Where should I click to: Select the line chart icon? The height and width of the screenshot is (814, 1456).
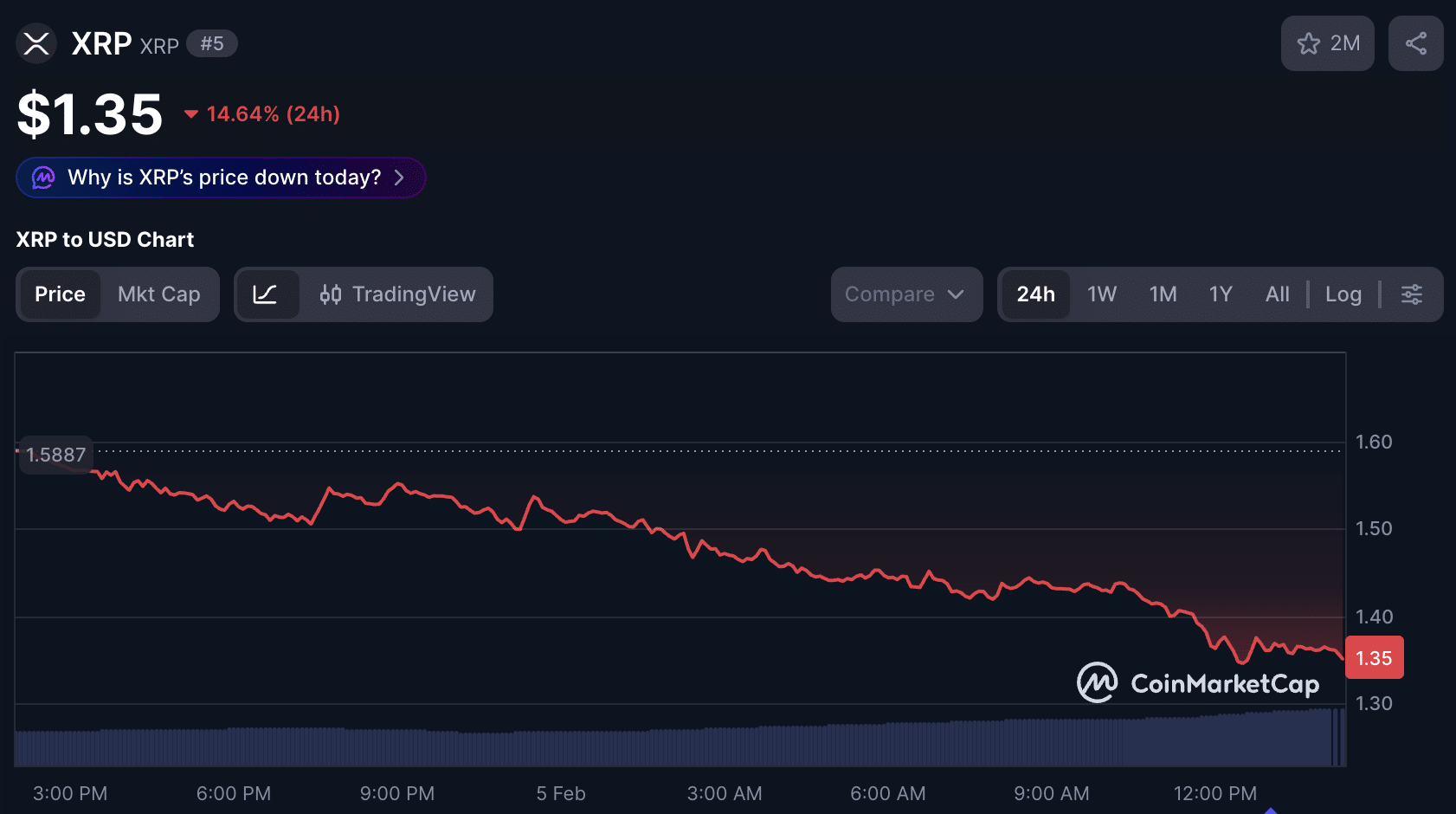(268, 294)
